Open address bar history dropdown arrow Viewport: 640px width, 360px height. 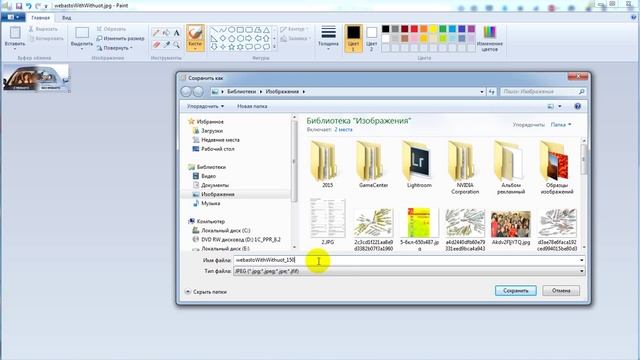482,92
